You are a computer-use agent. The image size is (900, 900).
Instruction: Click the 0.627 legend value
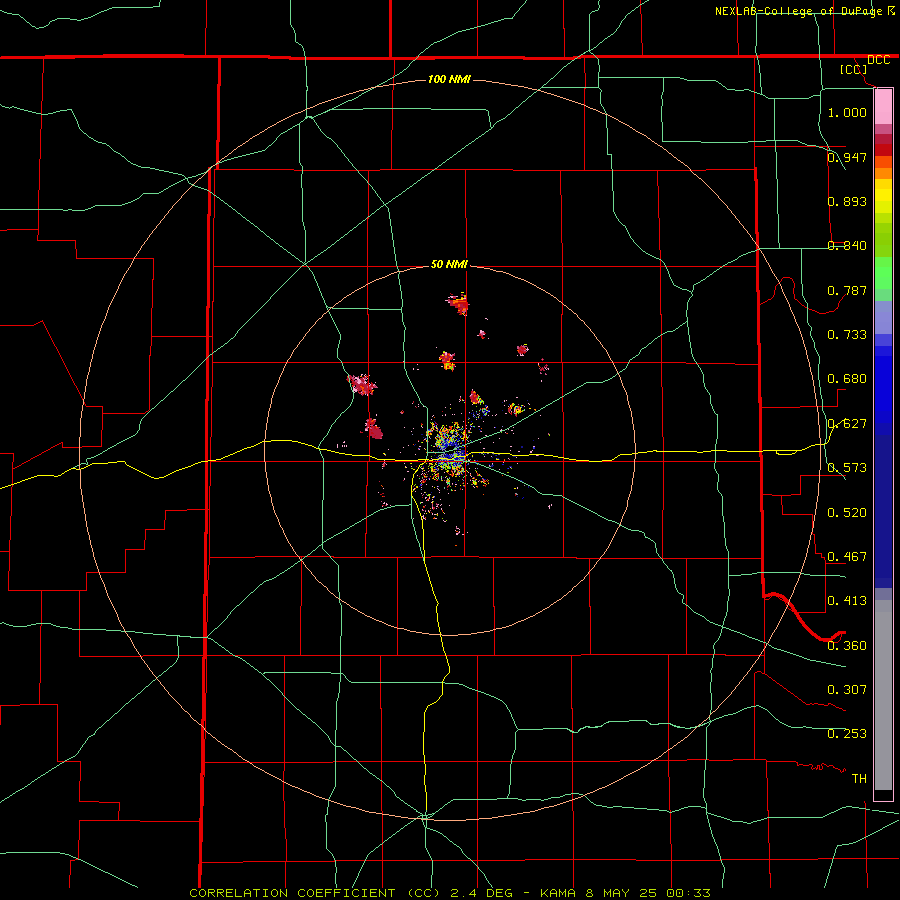click(x=847, y=423)
